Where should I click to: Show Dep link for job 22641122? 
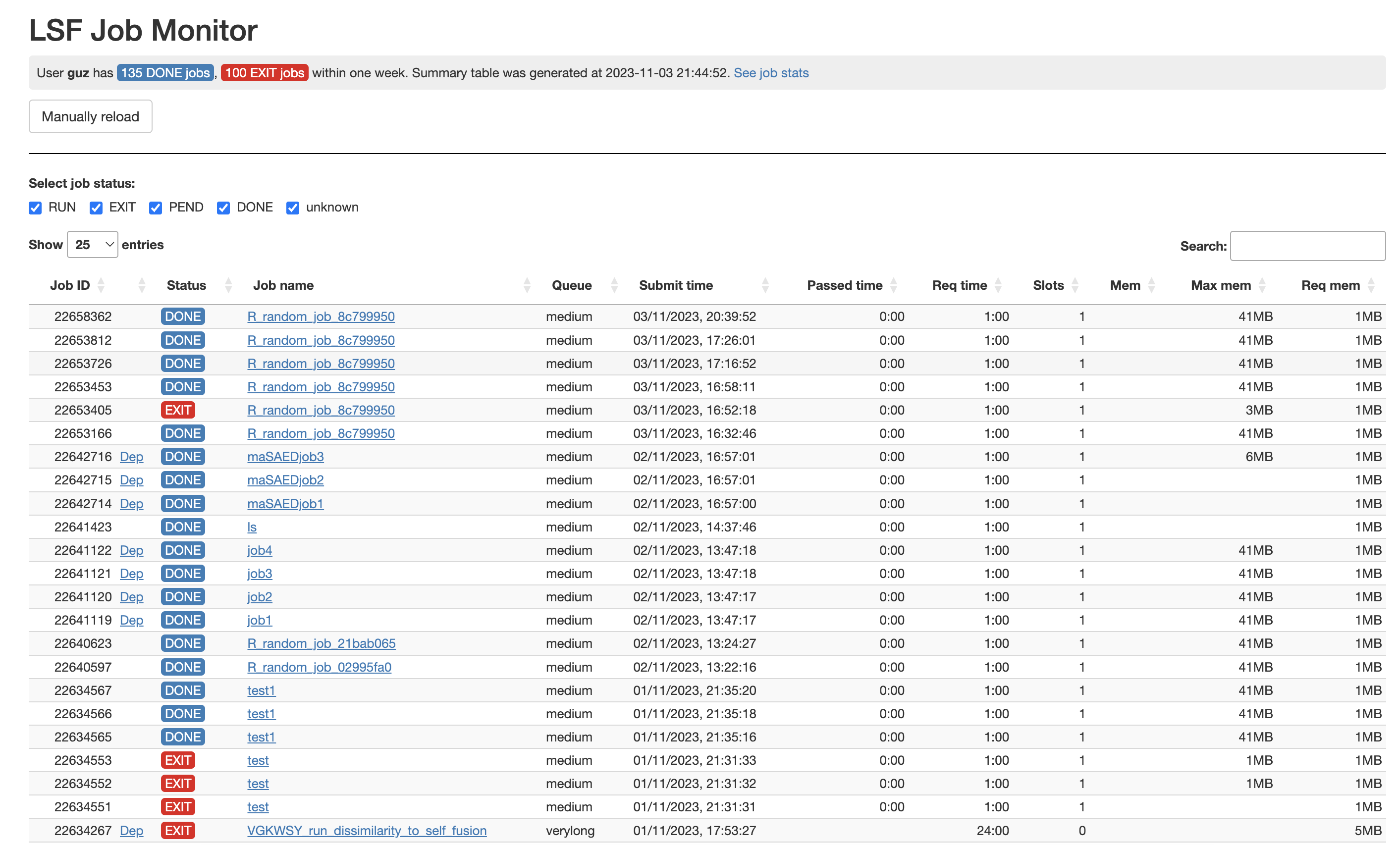[x=131, y=551]
